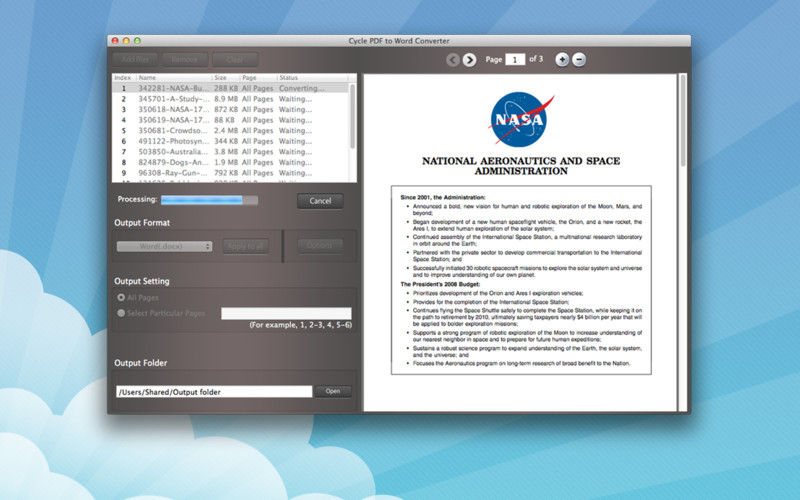Sort by the Page column header

258,78
